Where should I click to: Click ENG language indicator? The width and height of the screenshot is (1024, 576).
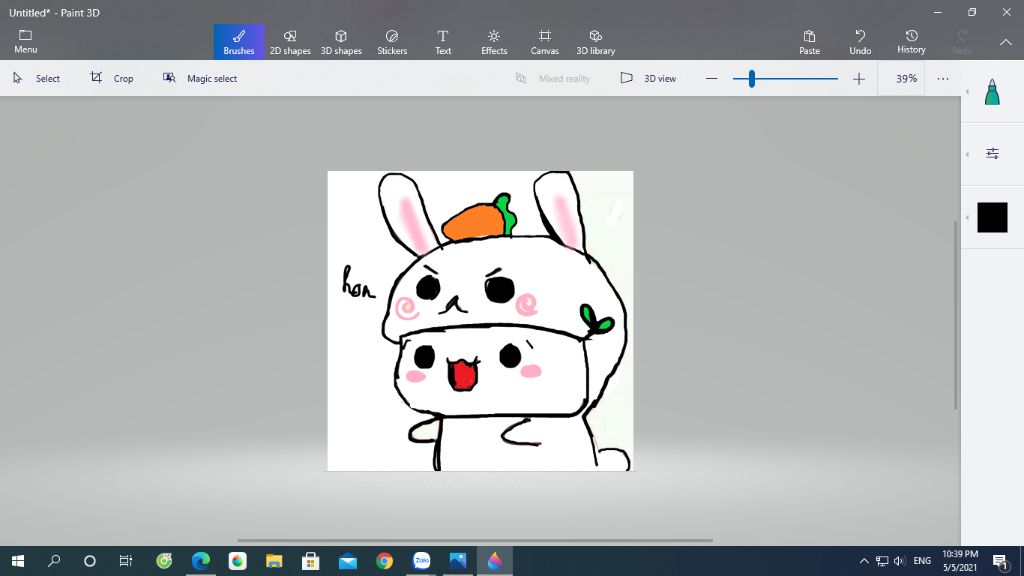(922, 561)
